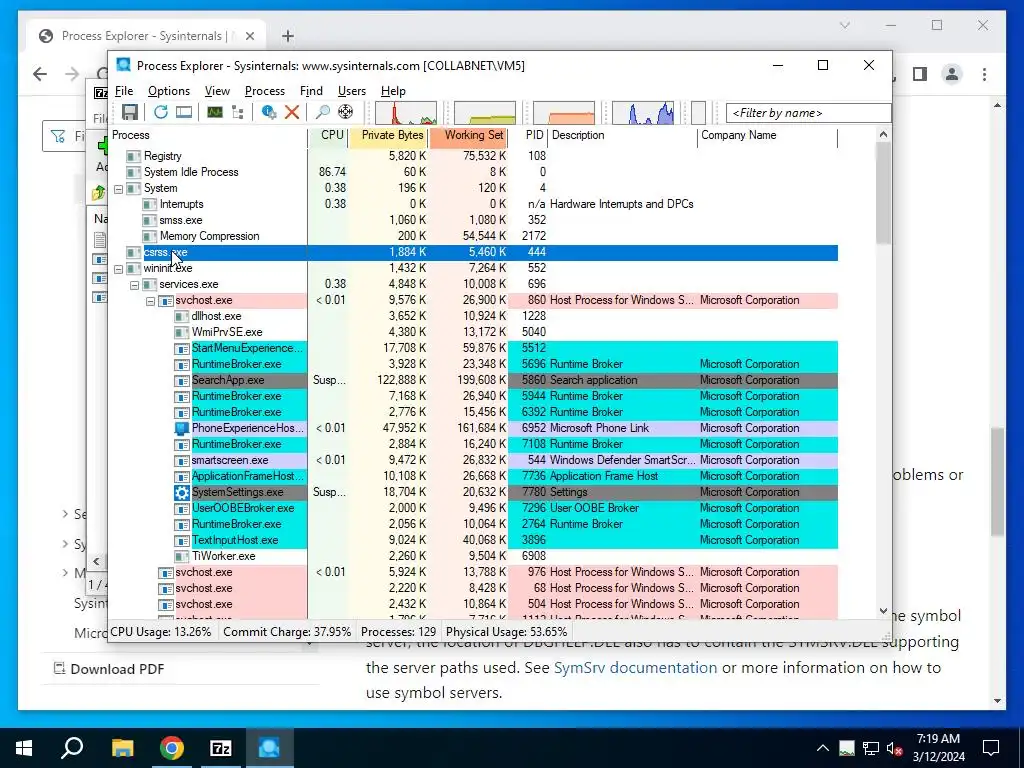
Task: Click the process list scrollbar thumb
Action: tap(883, 193)
